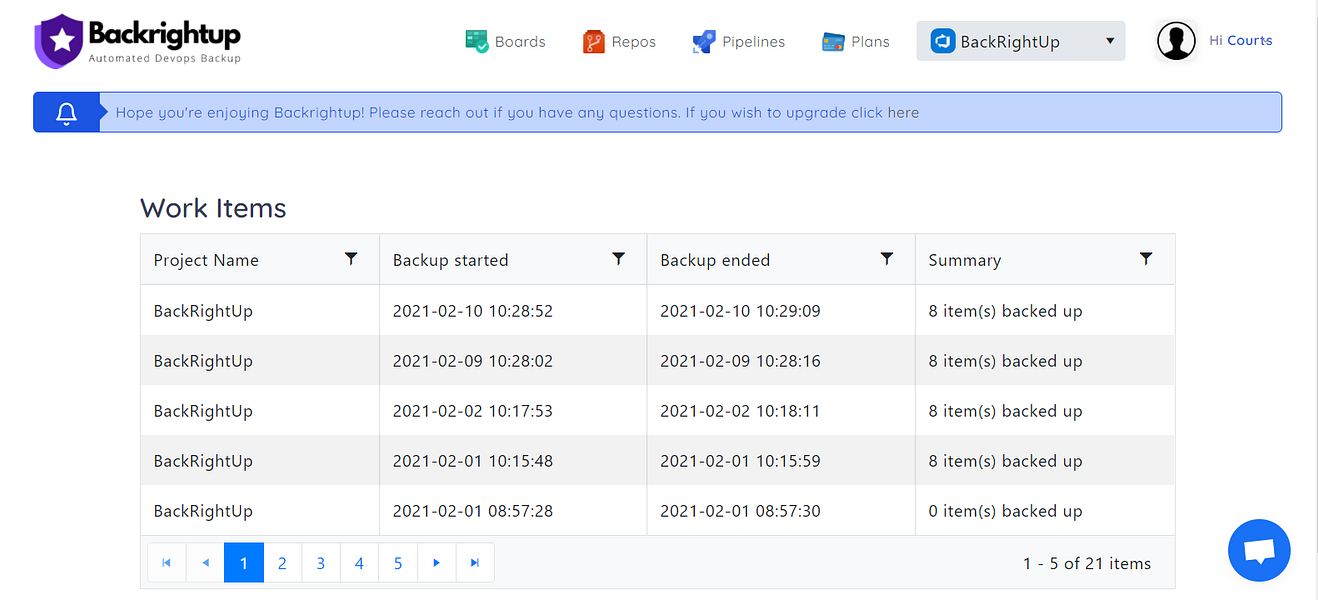The image size is (1318, 600).
Task: Sort by Backup ended header
Action: pos(715,260)
